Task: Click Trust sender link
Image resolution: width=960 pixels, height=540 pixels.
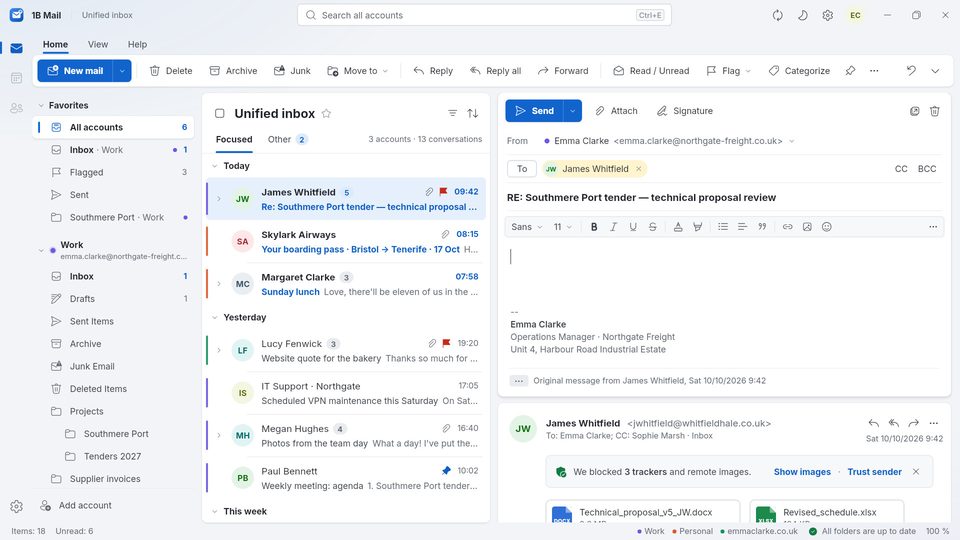Action: pyautogui.click(x=874, y=472)
